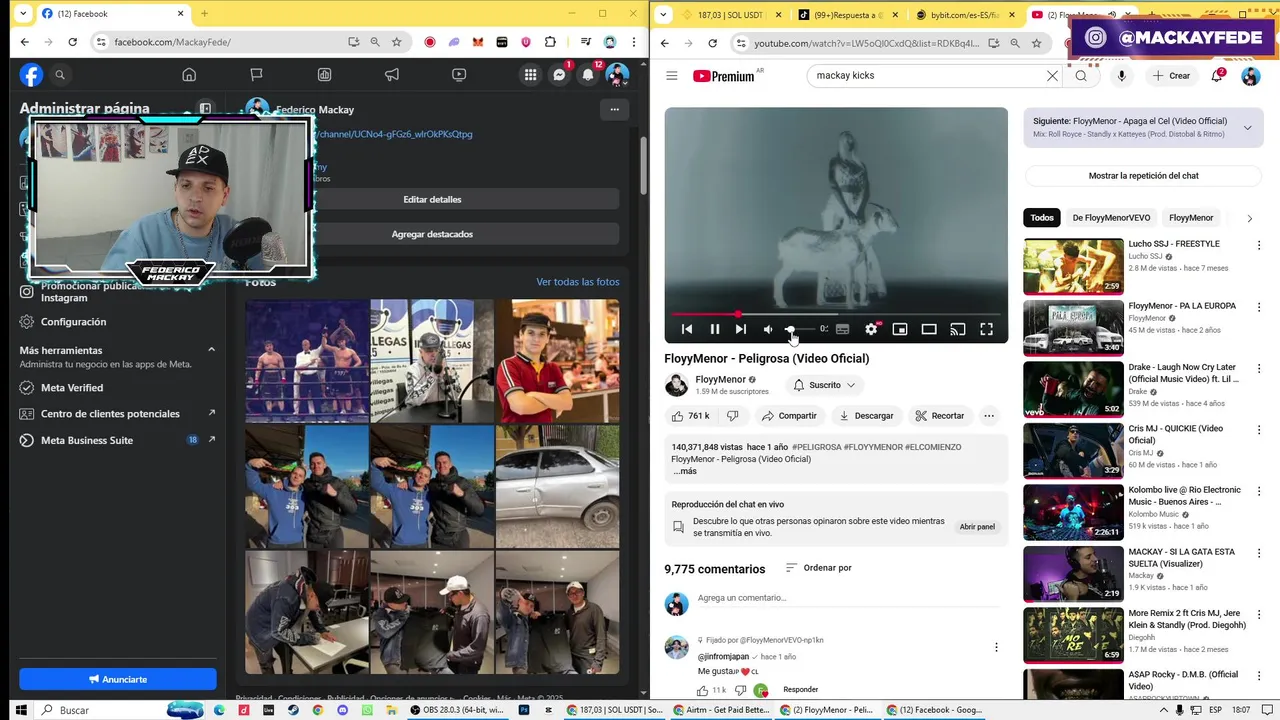Open Facebook apps grid menu
Screen dimensions: 1280x720
(x=530, y=75)
